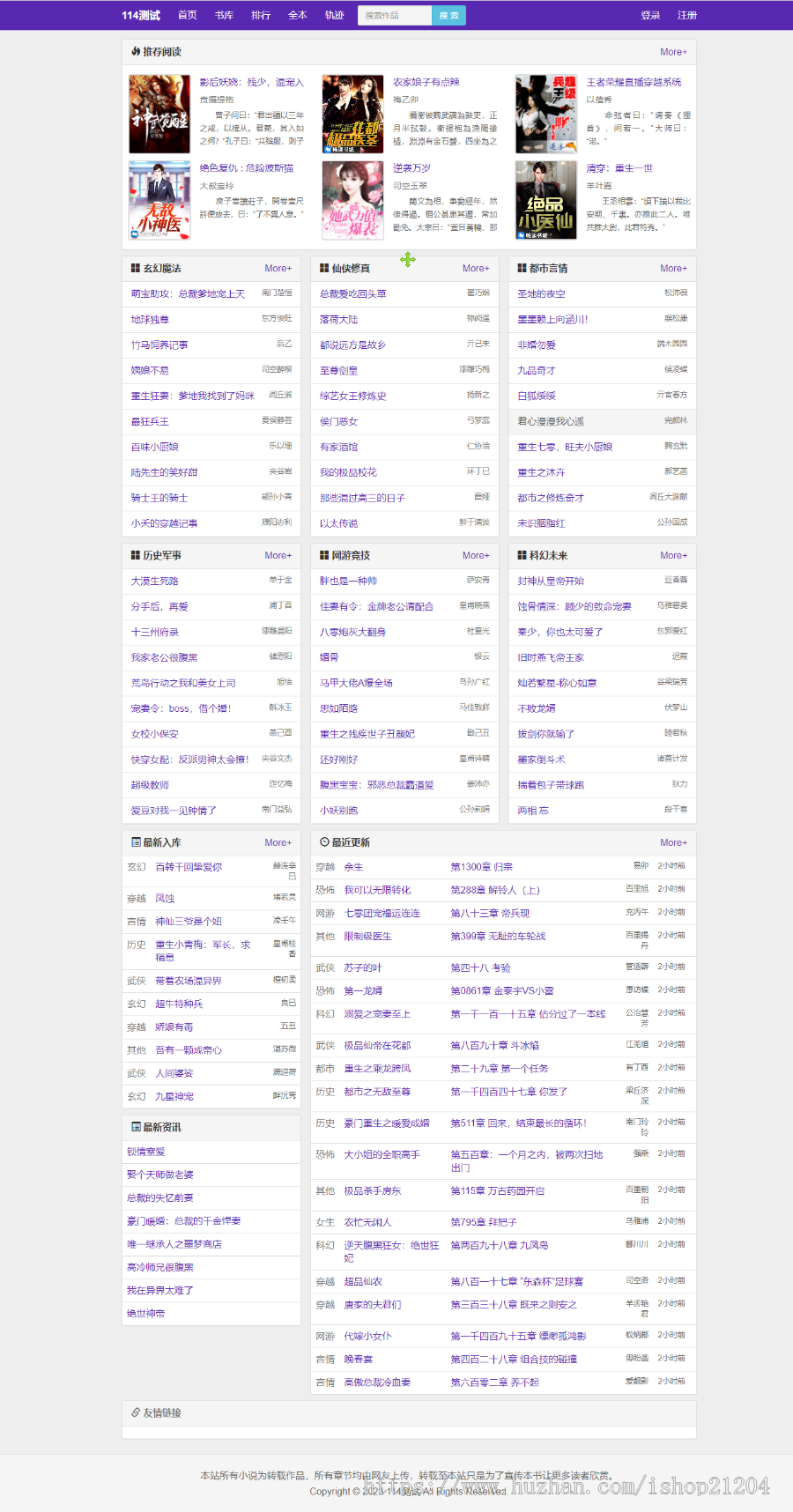Click the link icon beside 友情链接
The height and width of the screenshot is (1512, 793).
136,1412
